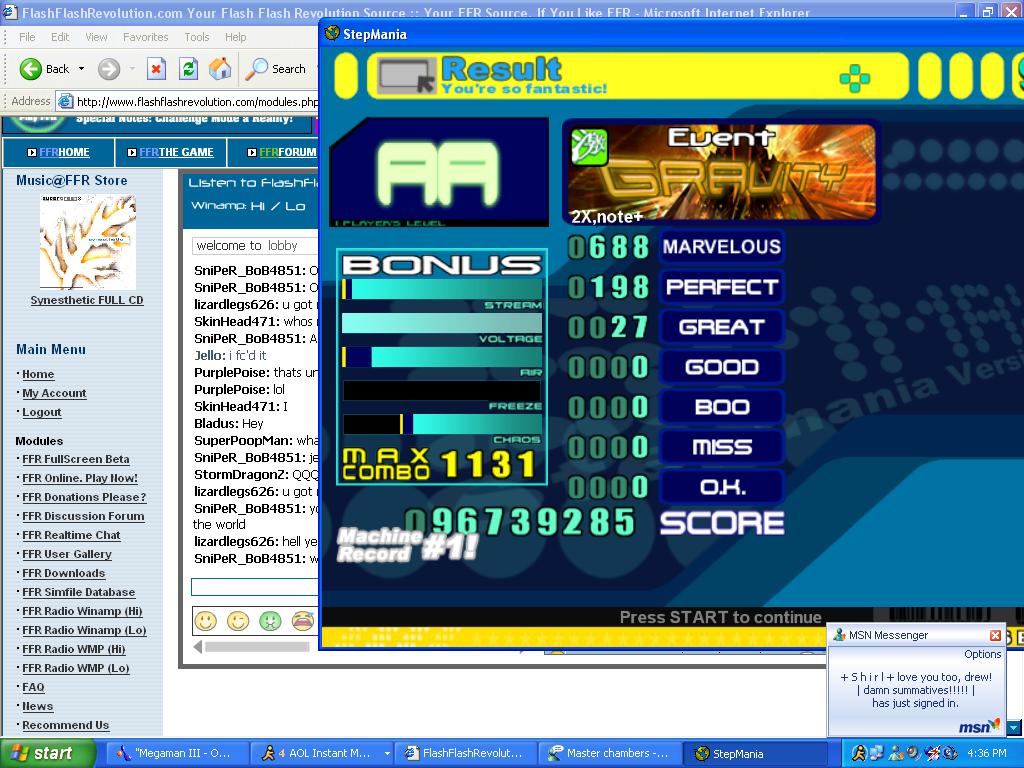Click the gray Forward arrow in Internet Explorer
Viewport: 1024px width, 768px height.
pyautogui.click(x=109, y=69)
